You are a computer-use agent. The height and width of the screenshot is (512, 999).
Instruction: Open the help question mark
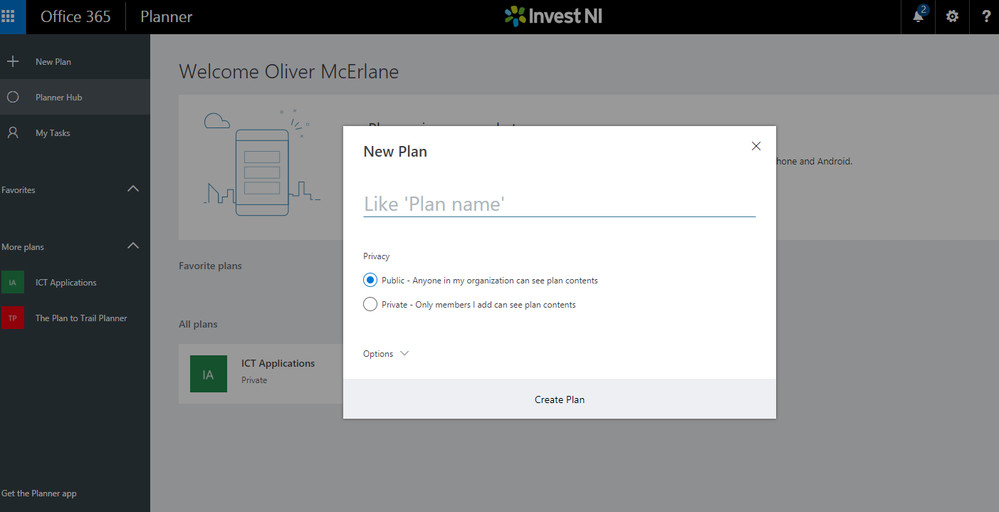985,17
